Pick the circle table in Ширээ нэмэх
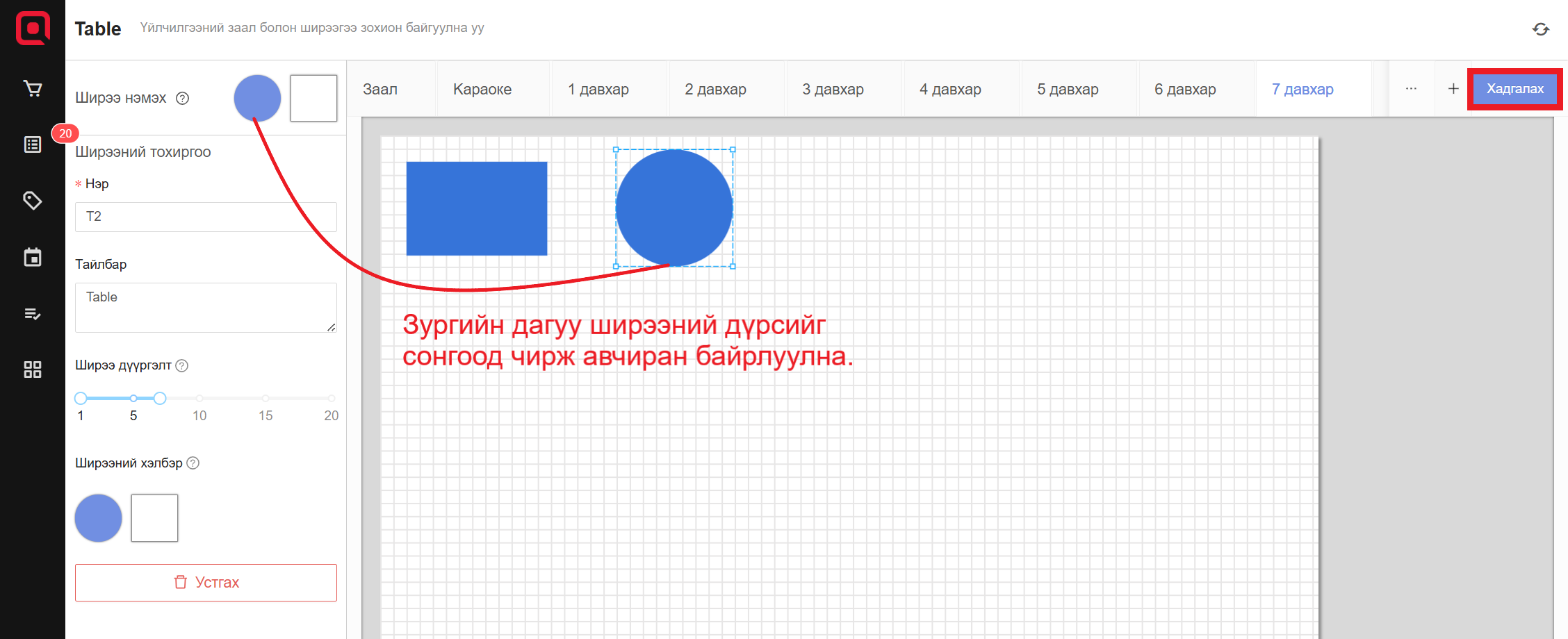 (257, 98)
